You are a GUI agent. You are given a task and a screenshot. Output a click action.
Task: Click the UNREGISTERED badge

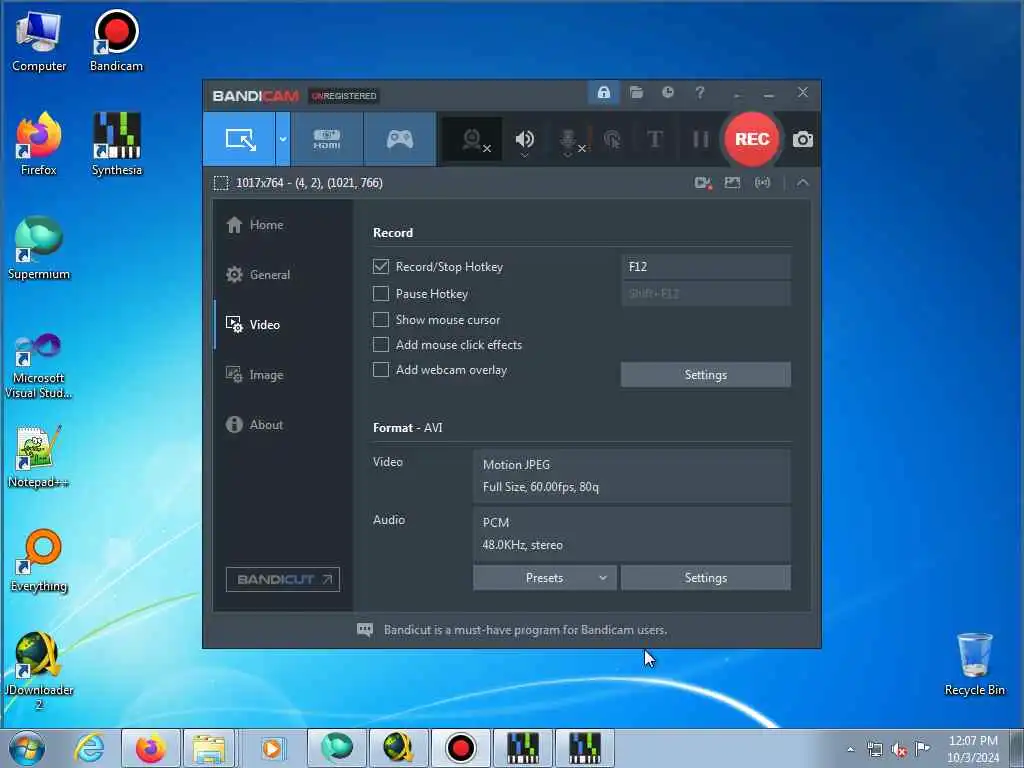point(344,96)
